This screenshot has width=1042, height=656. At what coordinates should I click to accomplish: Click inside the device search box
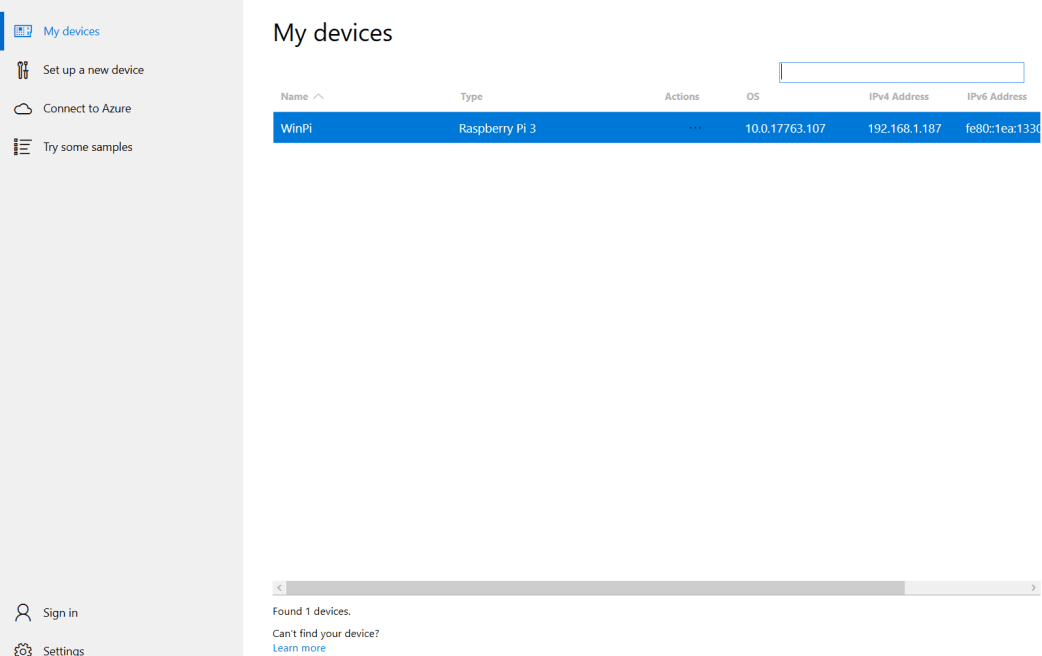(900, 71)
